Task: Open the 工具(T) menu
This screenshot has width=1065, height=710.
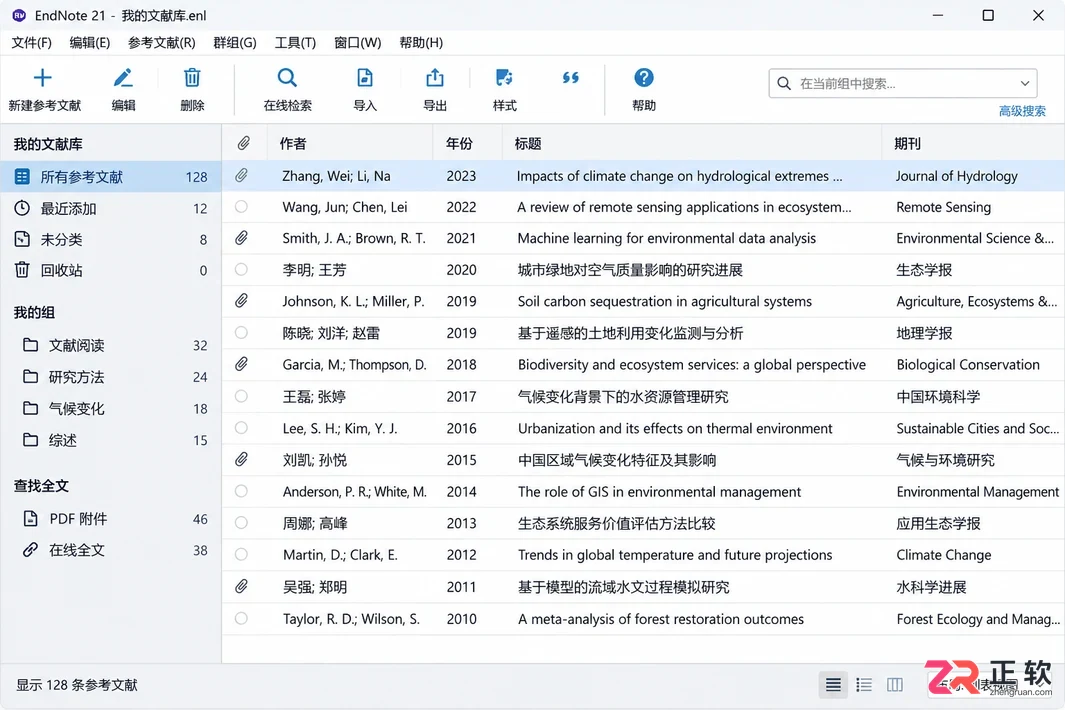Action: [x=295, y=43]
